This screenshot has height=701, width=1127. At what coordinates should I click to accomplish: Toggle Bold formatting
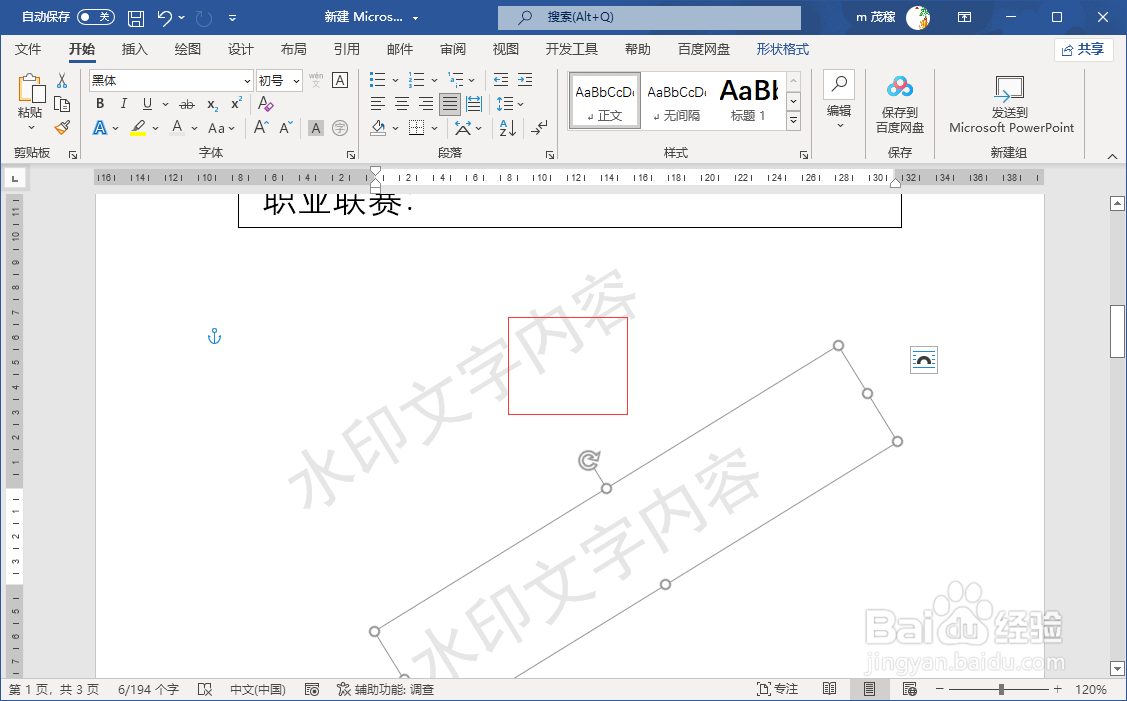tap(100, 104)
